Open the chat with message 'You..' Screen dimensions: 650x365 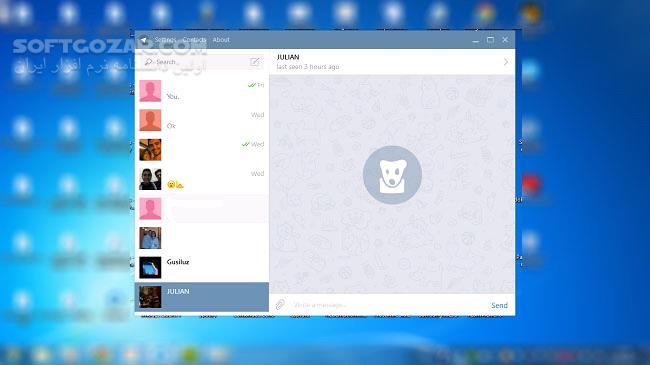pyautogui.click(x=202, y=91)
